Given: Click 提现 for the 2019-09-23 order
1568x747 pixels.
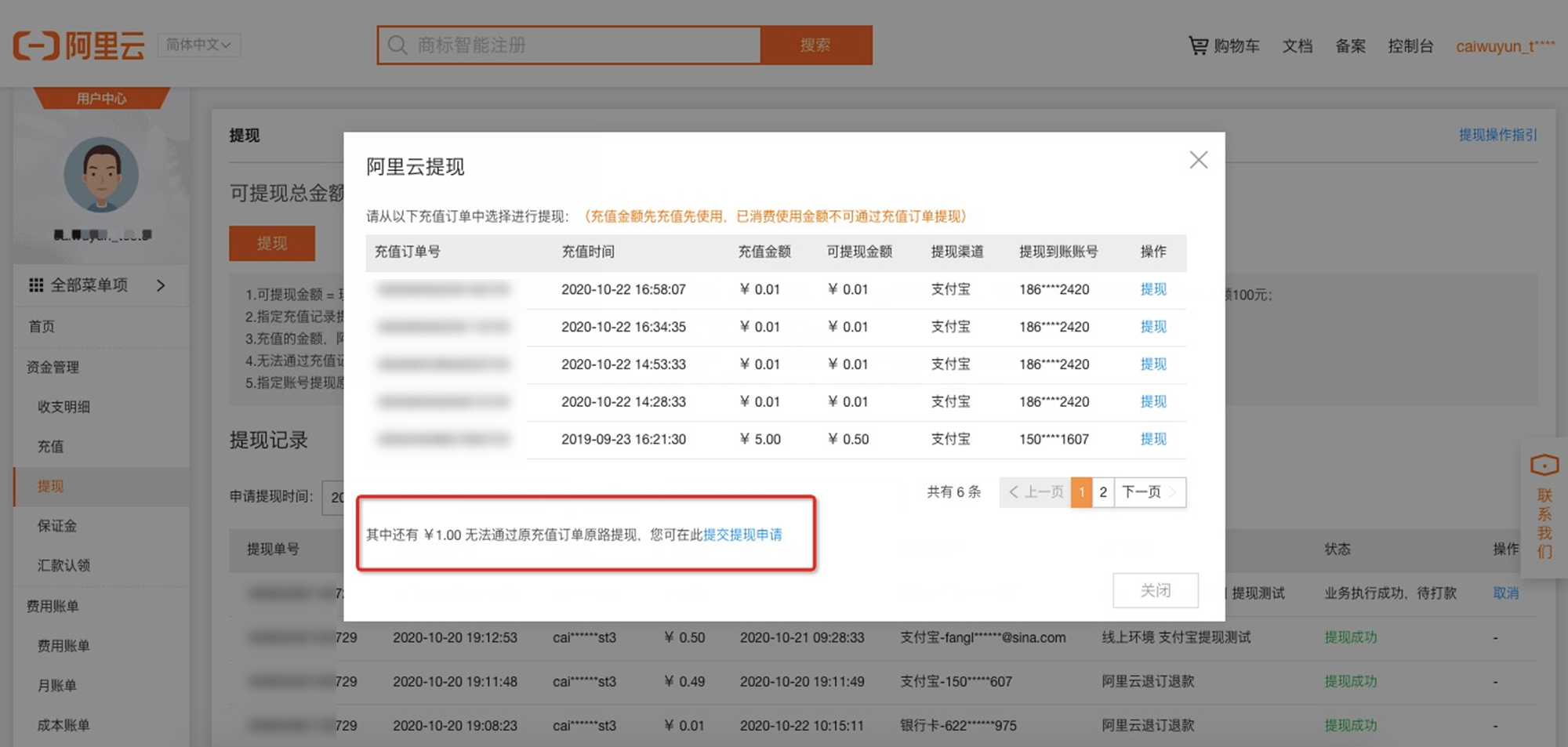Looking at the screenshot, I should (x=1153, y=439).
